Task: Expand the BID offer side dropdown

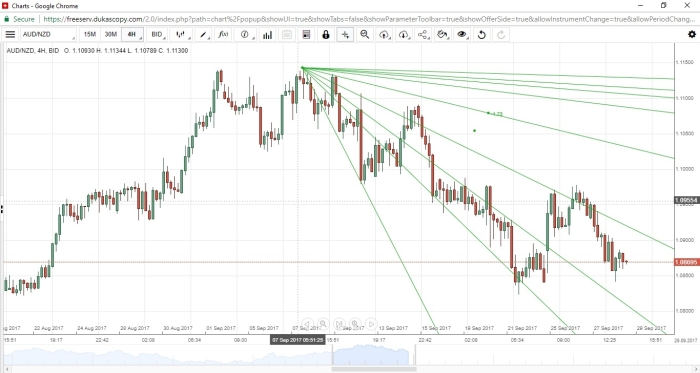Action: pyautogui.click(x=158, y=34)
